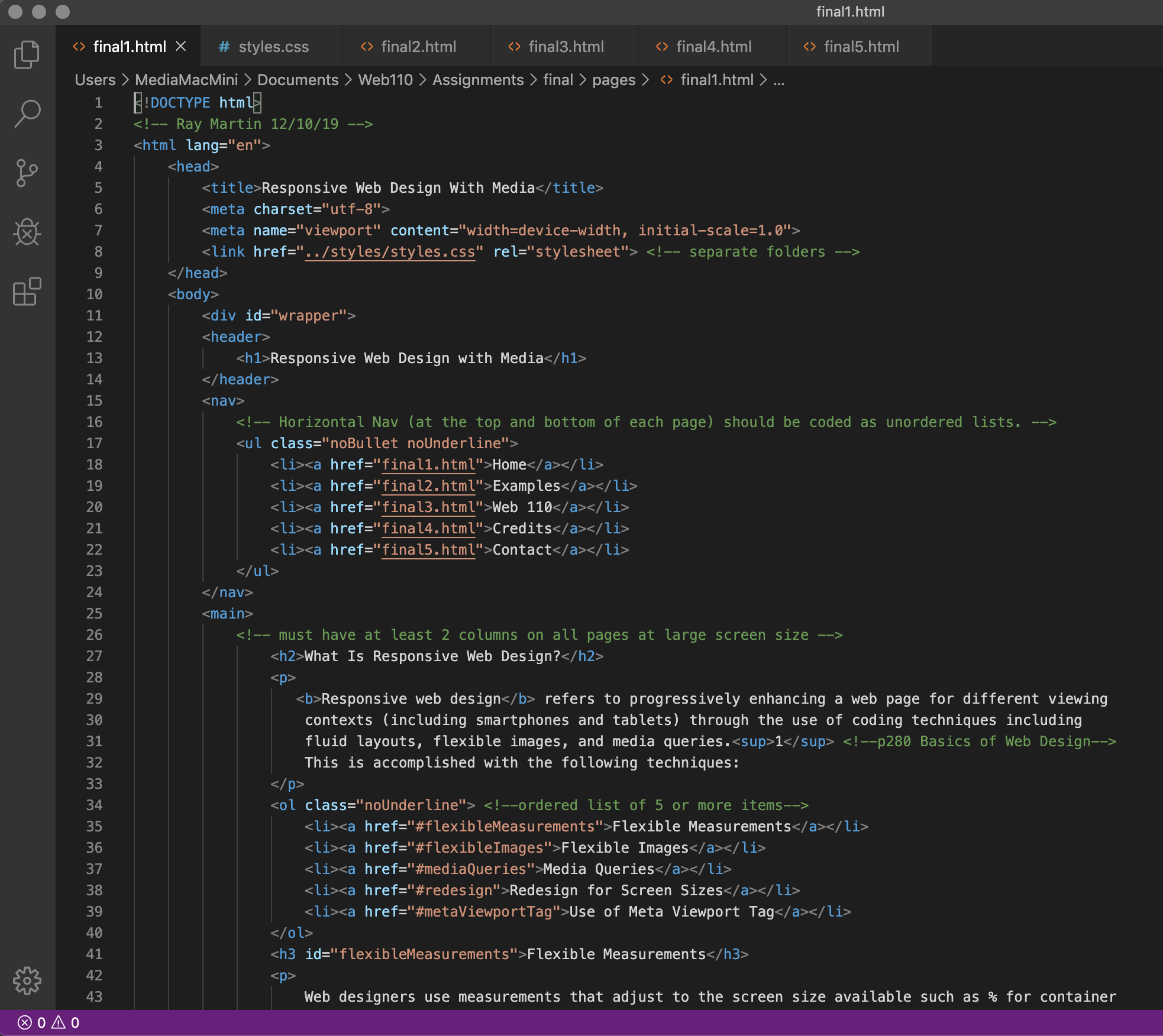Follow the final5.html href link
Viewport: 1163px width, 1036px height.
(428, 550)
